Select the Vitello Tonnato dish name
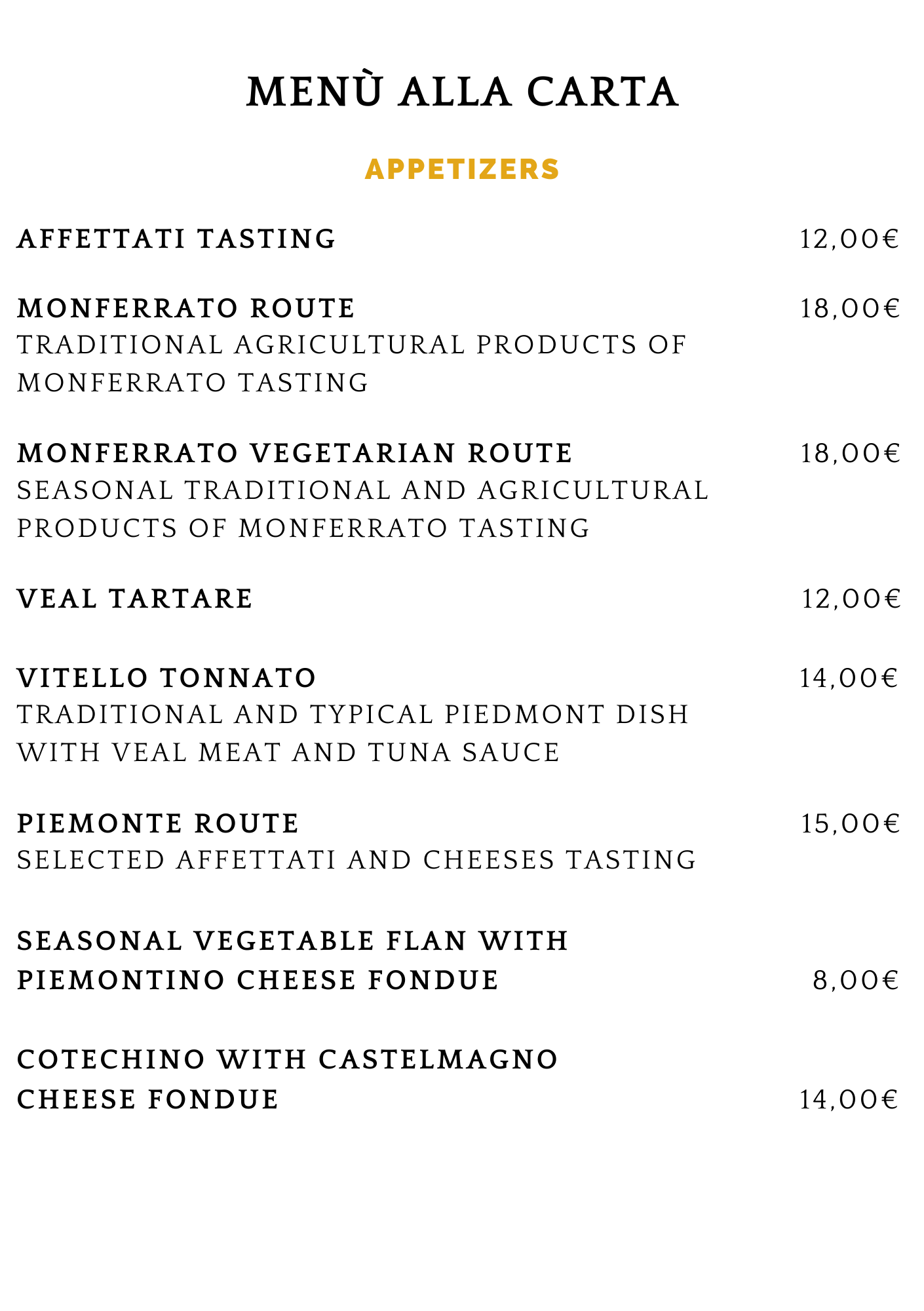The image size is (924, 1311). 166,678
